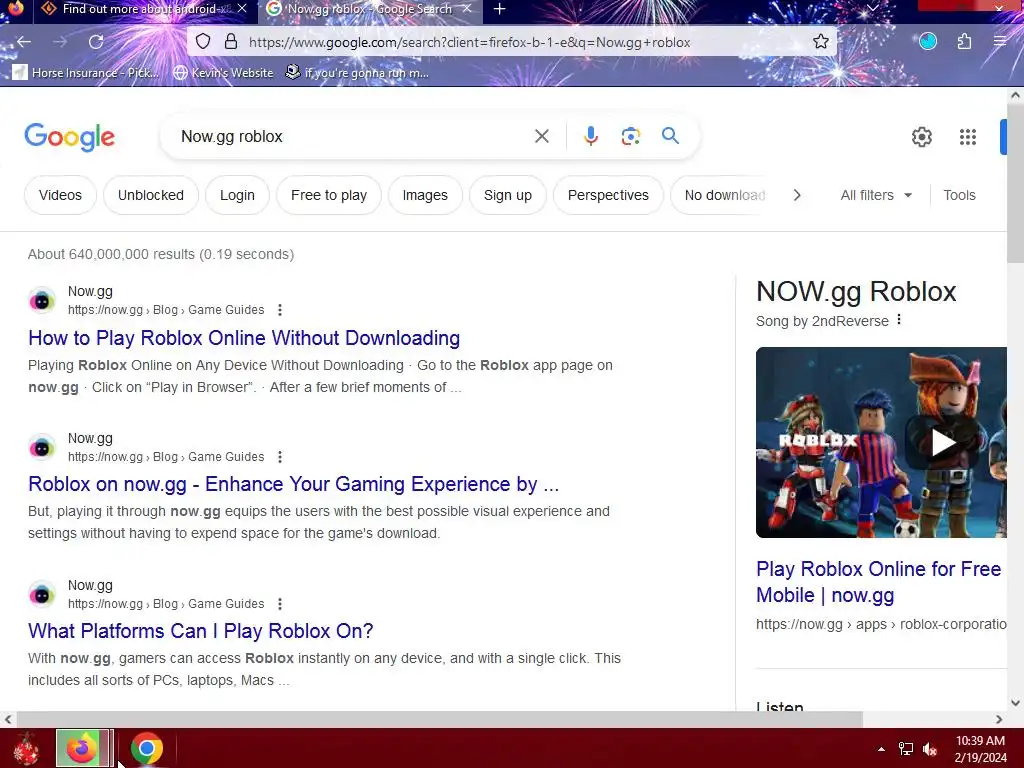Clear the Google search box text
Screen dimensions: 1024x768
[x=541, y=136]
